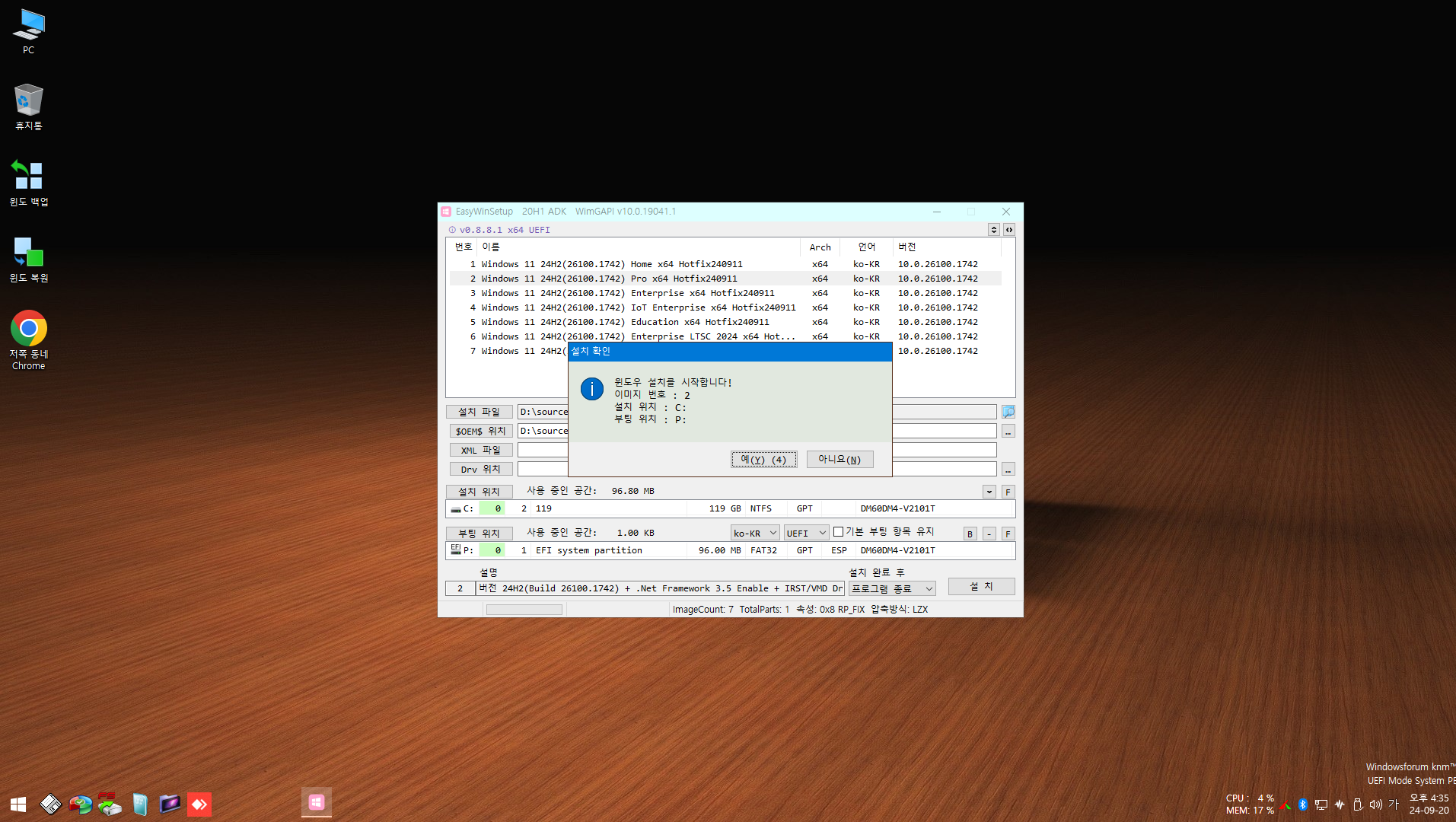
Task: Select Windows 11 Education x64 row
Action: (x=725, y=322)
